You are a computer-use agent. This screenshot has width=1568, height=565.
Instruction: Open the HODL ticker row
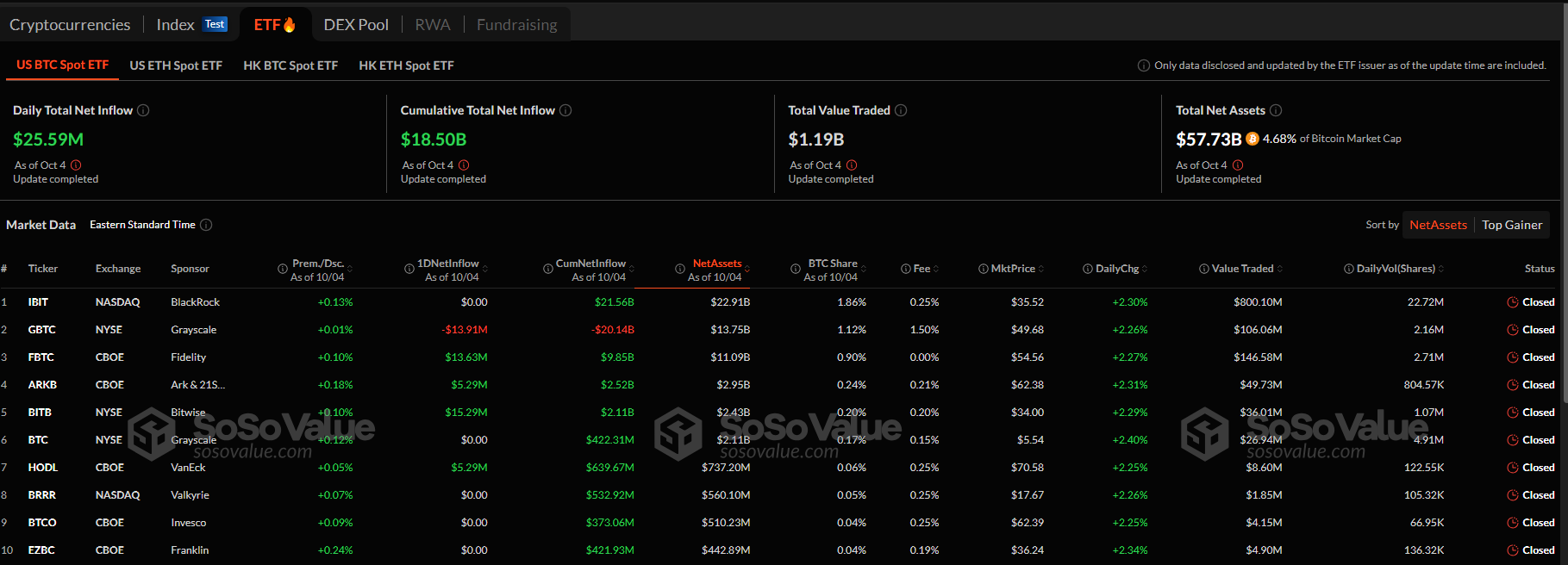pyautogui.click(x=42, y=468)
